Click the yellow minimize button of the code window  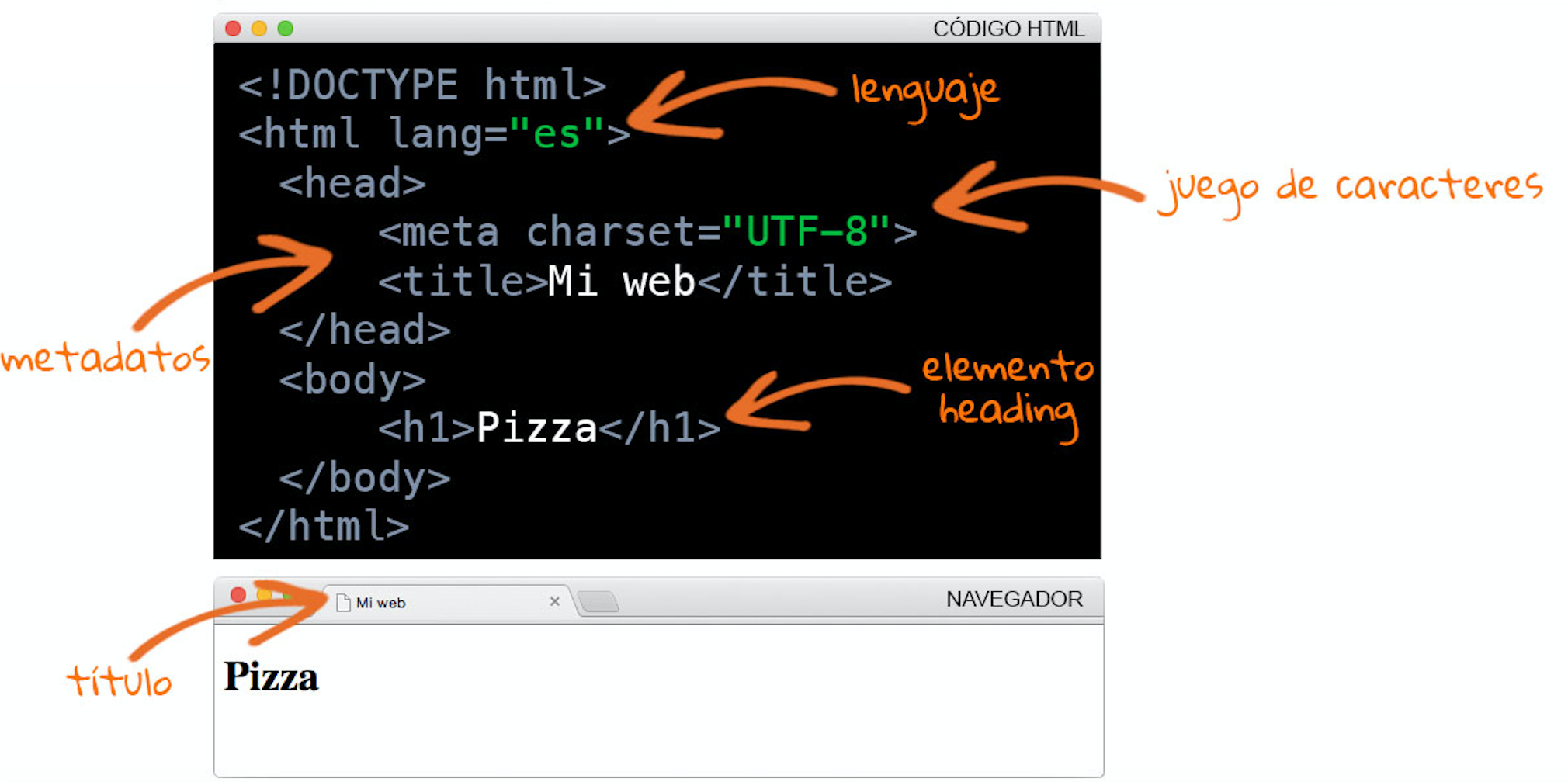259,29
